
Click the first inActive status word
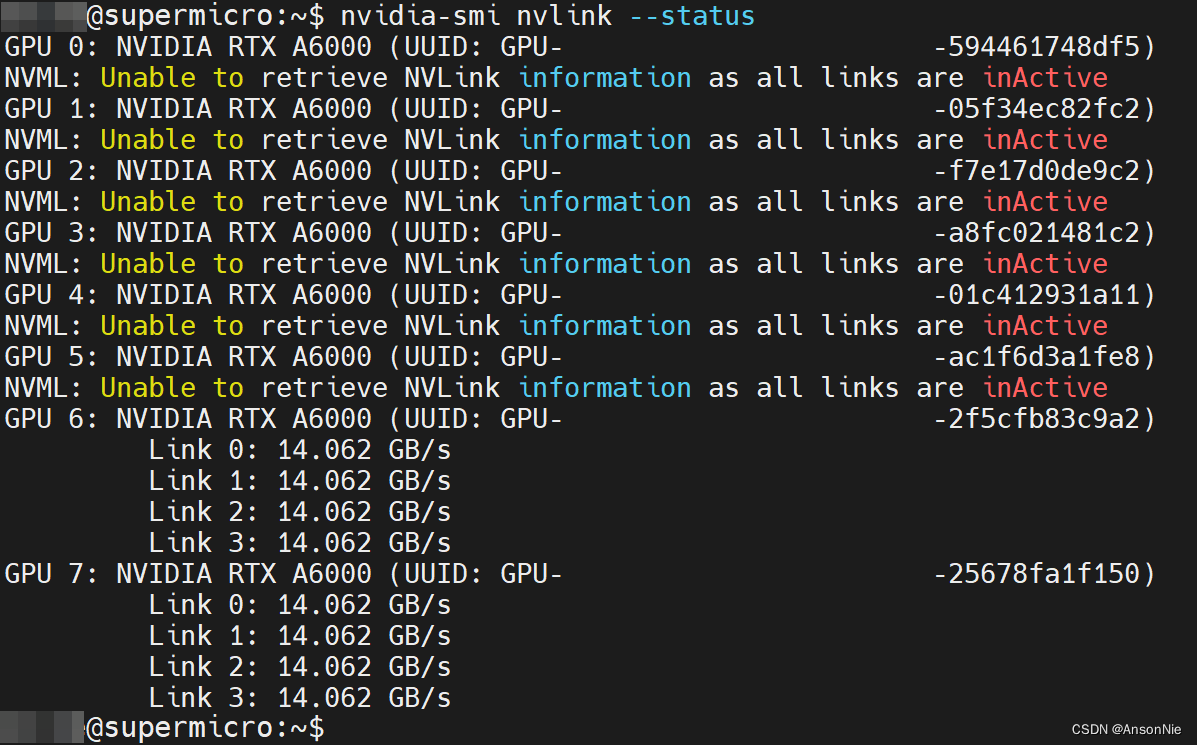point(1044,77)
